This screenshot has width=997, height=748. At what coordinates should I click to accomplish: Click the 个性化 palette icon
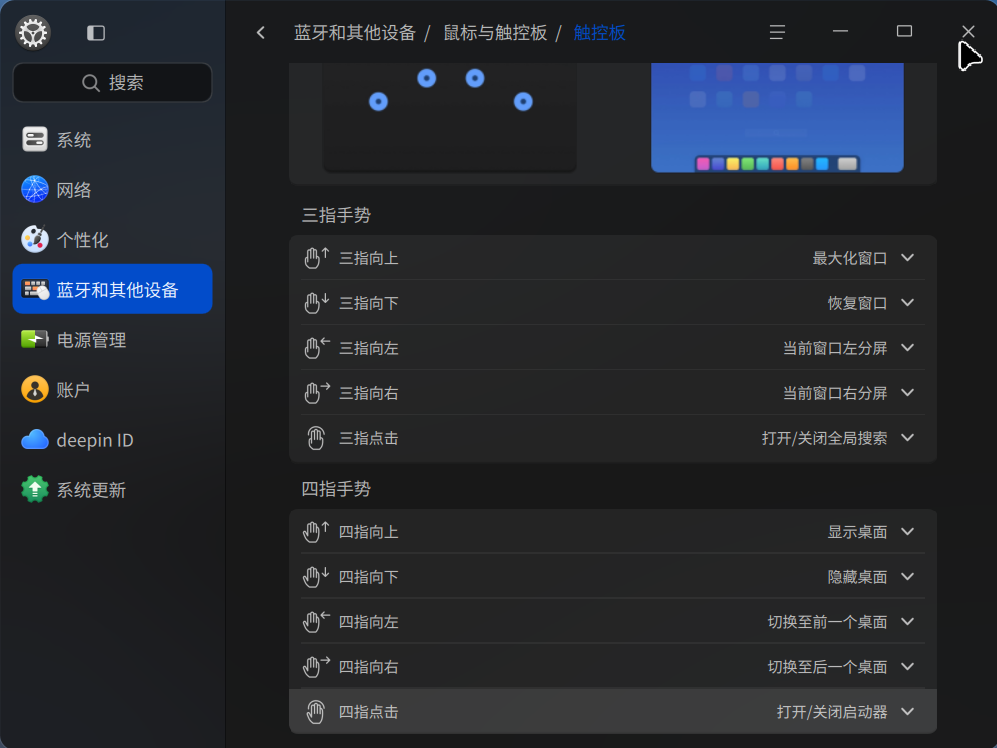tap(35, 239)
